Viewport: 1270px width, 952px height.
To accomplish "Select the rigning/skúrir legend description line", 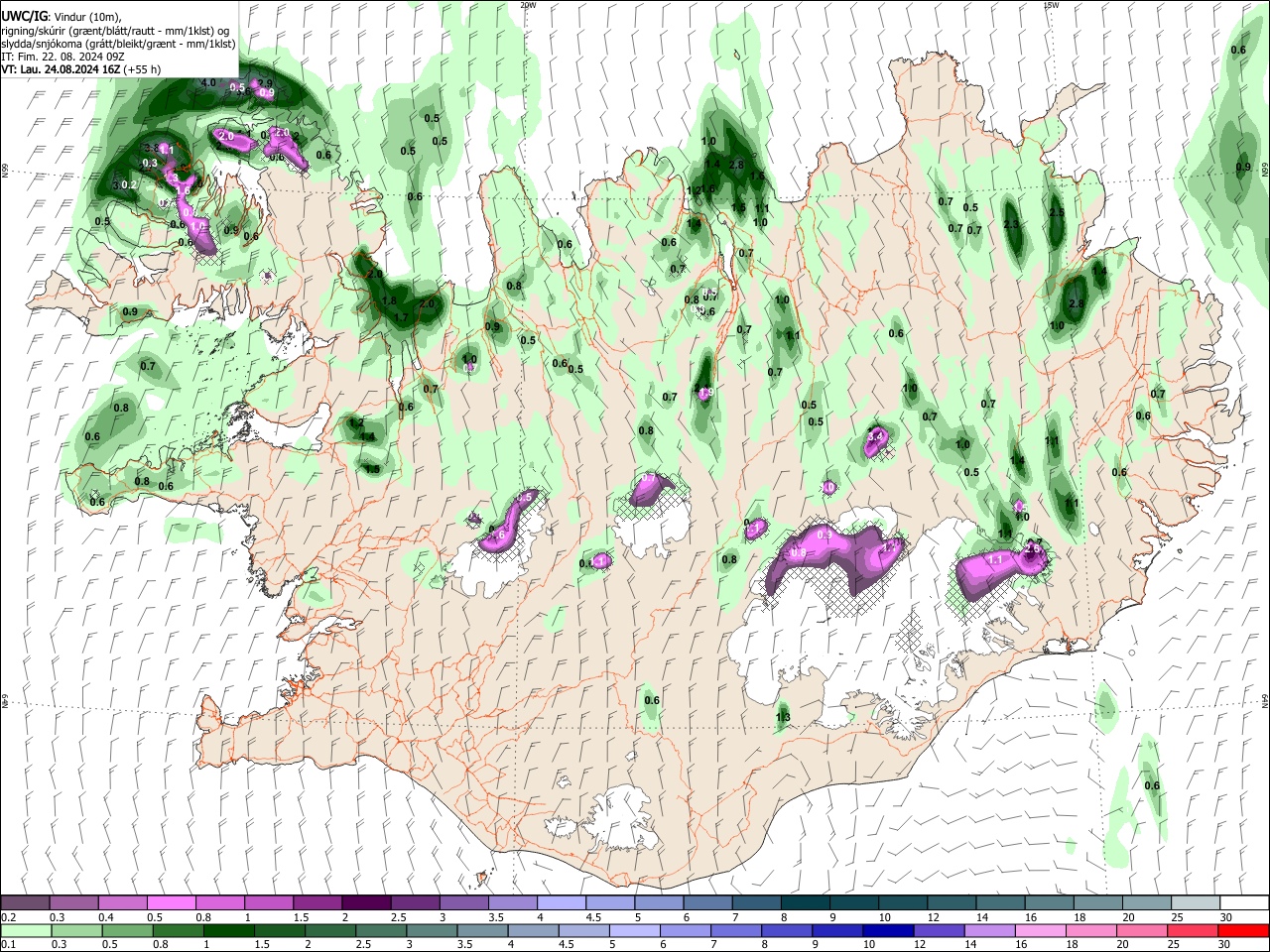I will tap(114, 30).
